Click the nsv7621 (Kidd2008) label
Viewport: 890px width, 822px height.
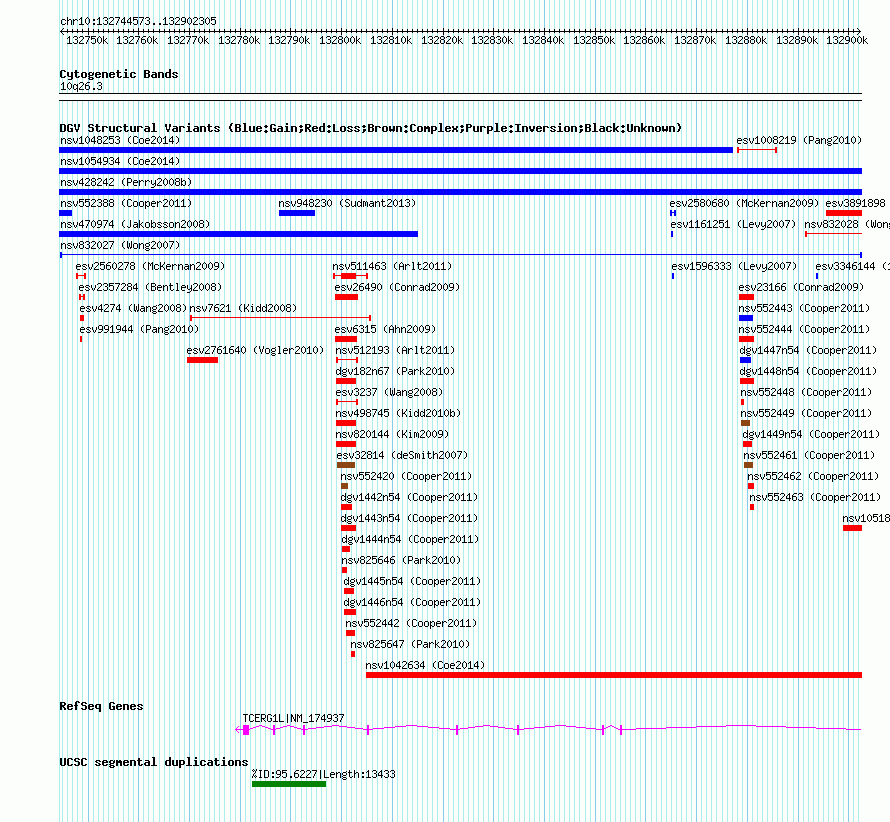pos(243,308)
